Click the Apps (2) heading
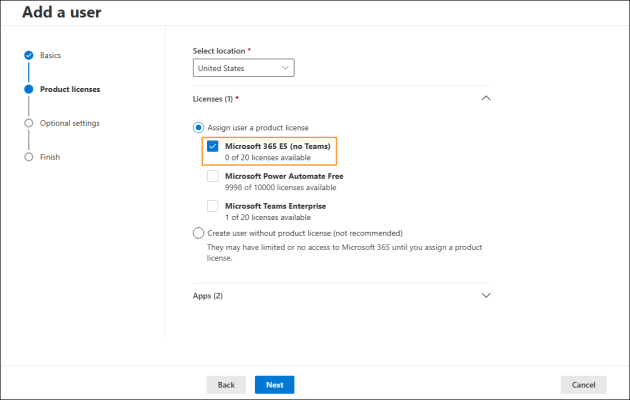This screenshot has height=400, width=630. point(208,296)
